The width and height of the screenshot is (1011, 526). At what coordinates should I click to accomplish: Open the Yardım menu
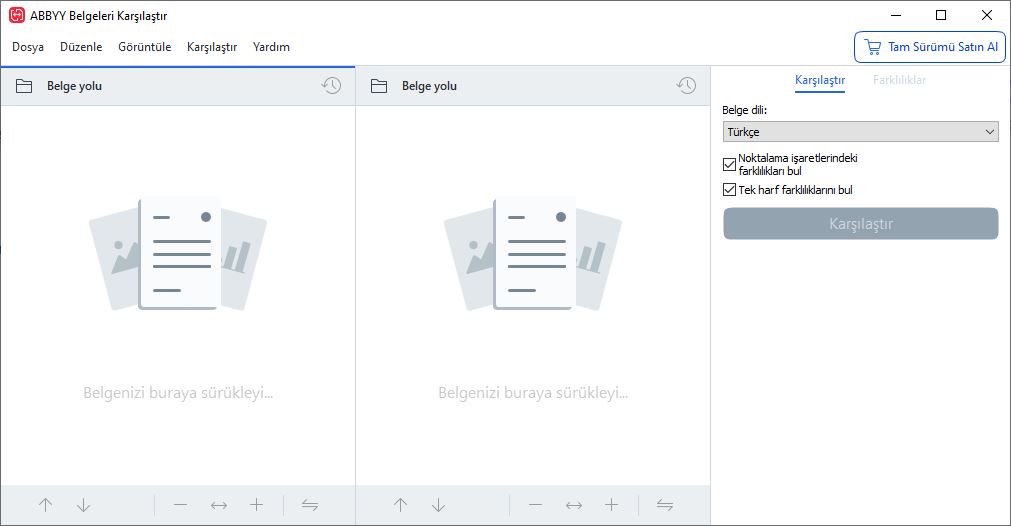[271, 47]
